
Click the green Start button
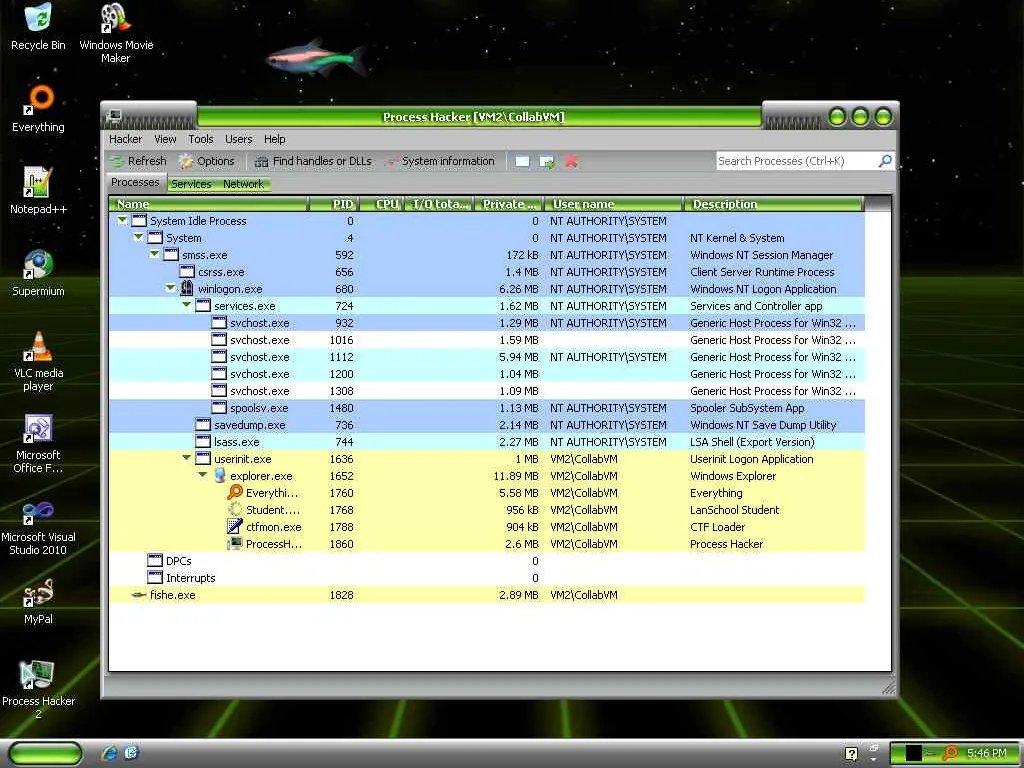[x=45, y=754]
